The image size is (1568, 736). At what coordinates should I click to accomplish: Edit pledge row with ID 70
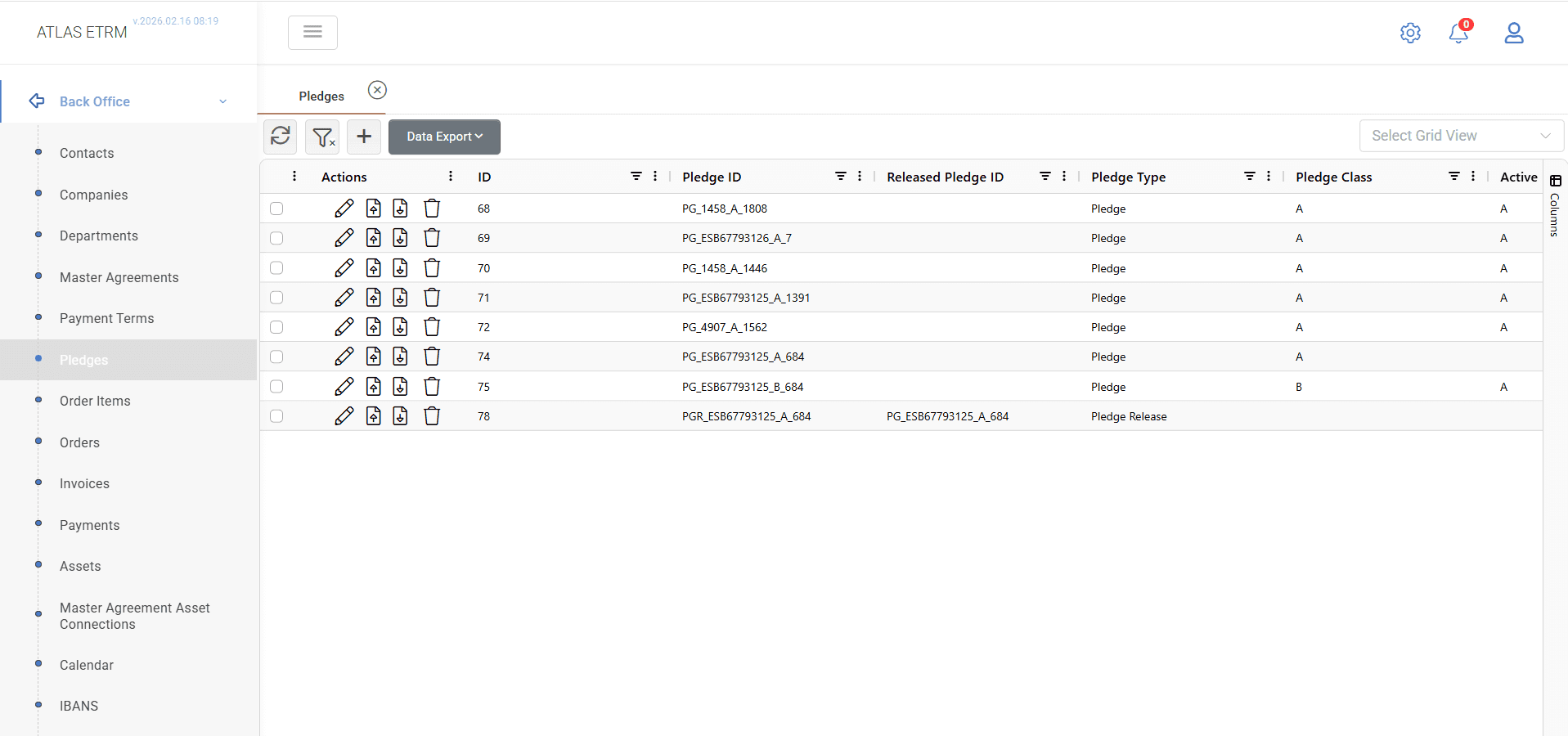coord(344,268)
